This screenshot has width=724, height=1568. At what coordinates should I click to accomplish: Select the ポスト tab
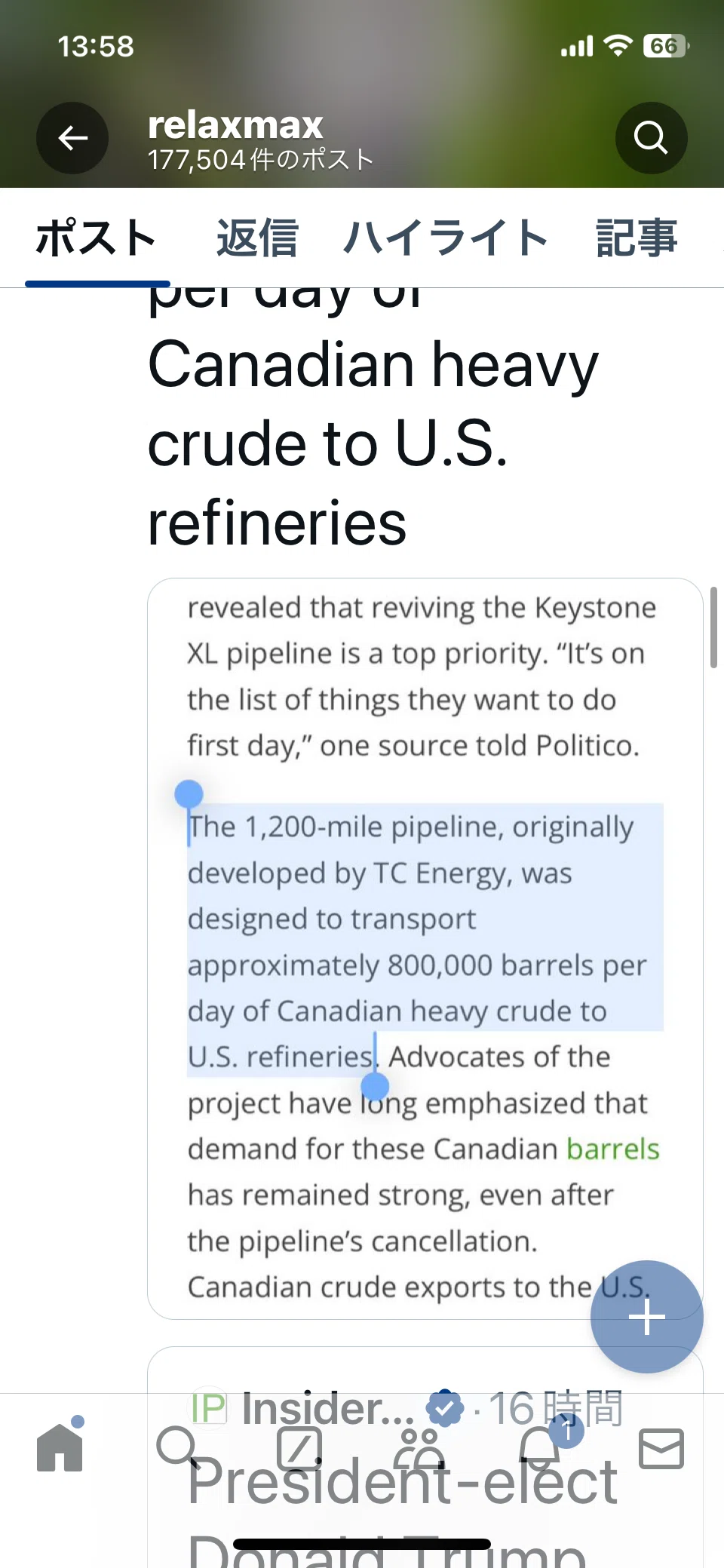pyautogui.click(x=97, y=238)
